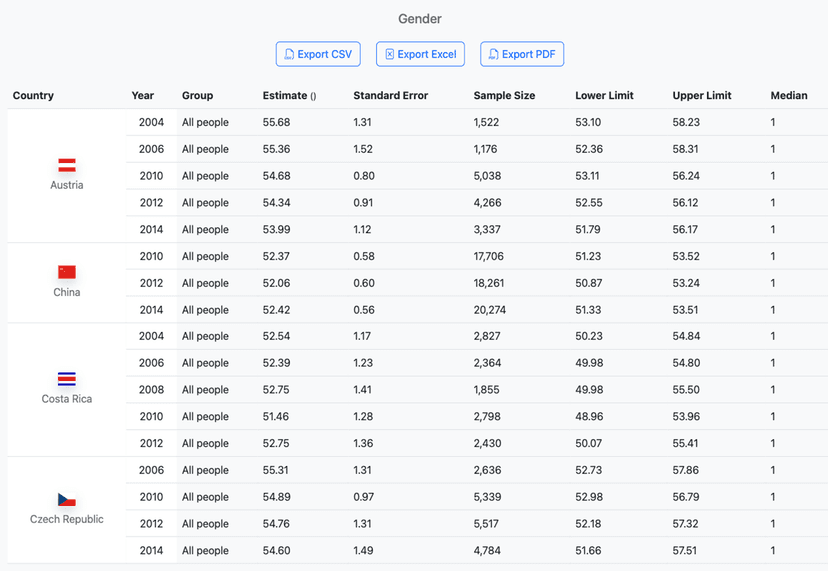Viewport: 828px width, 571px height.
Task: Click the estimate value 52.54
Action: [x=277, y=336]
